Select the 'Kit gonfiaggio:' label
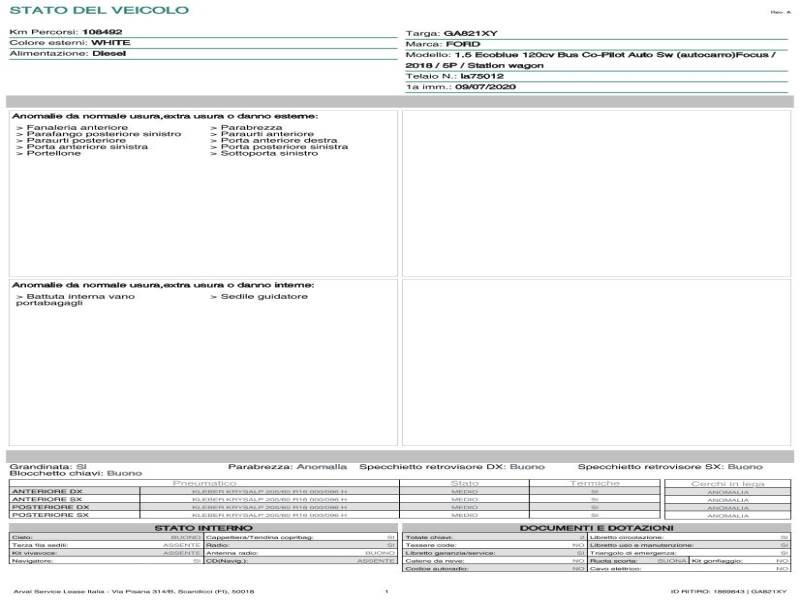This screenshot has height=600, width=800. 716,561
